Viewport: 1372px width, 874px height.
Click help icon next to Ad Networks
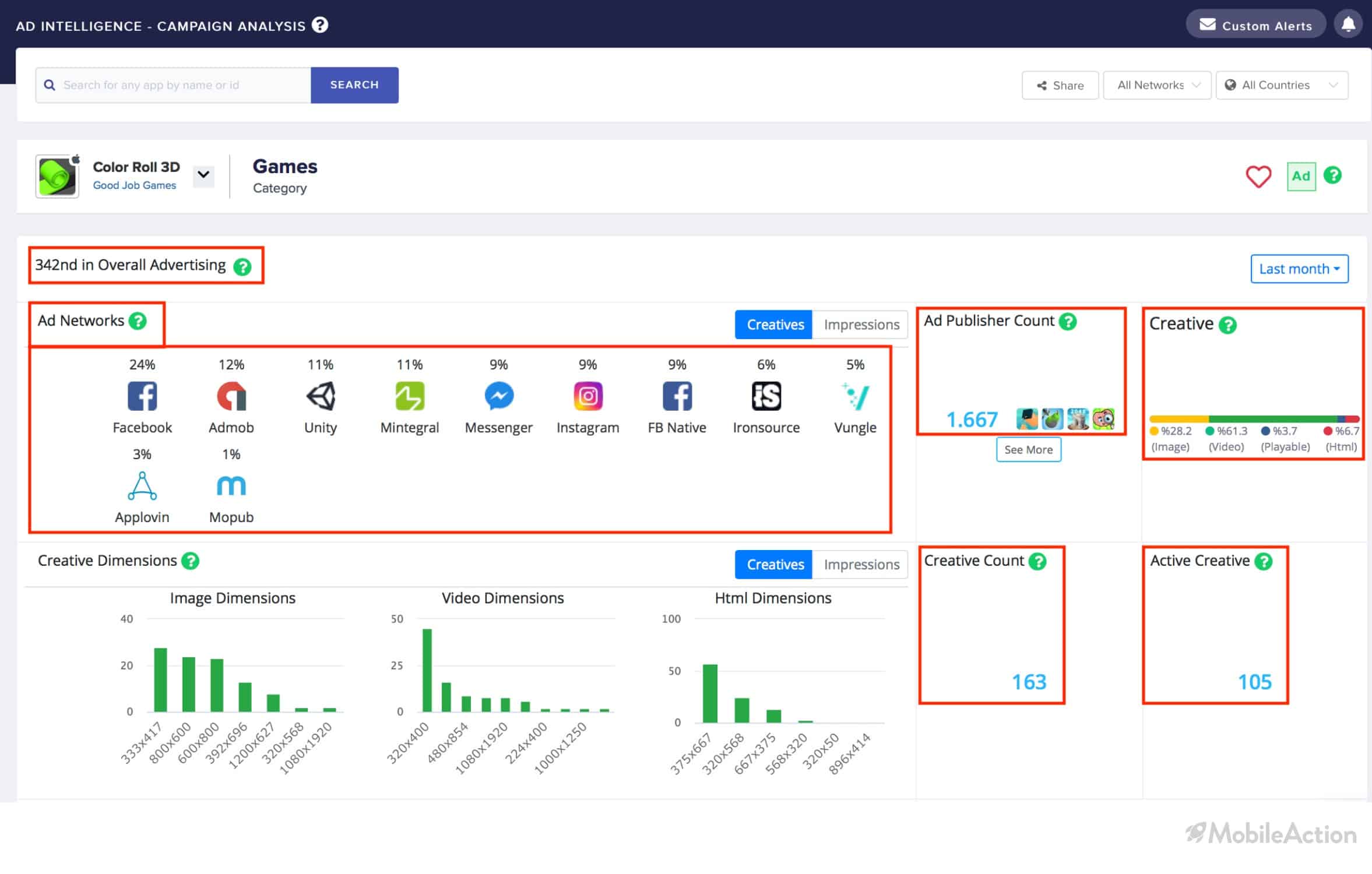pyautogui.click(x=138, y=321)
